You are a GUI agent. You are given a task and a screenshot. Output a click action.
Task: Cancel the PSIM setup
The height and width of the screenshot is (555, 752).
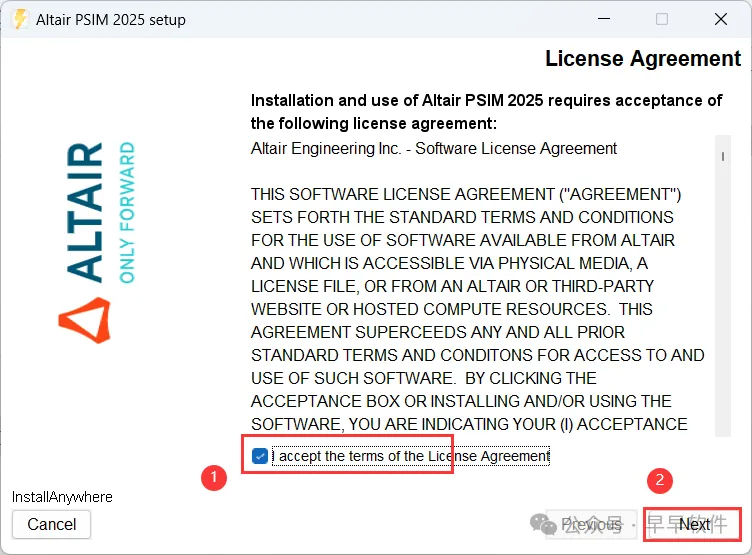point(51,524)
